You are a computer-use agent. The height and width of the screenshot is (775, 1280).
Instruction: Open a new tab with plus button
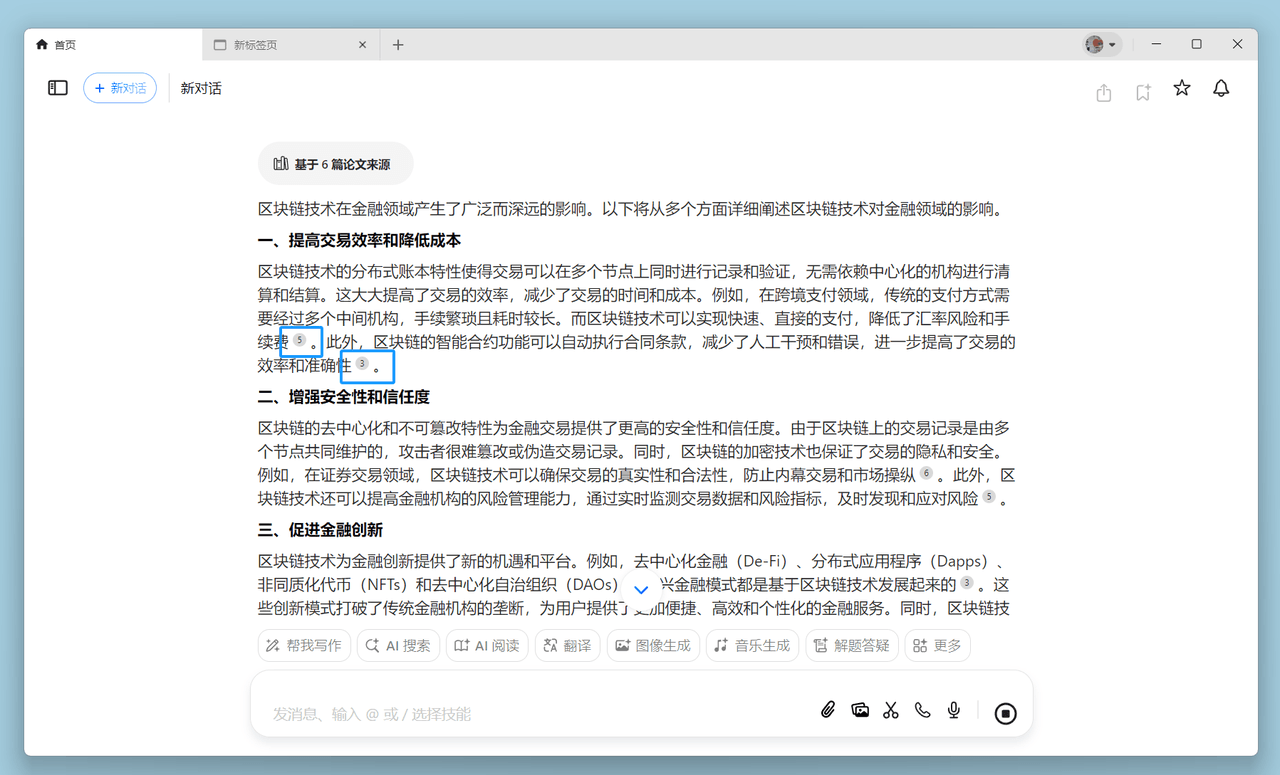pyautogui.click(x=398, y=45)
